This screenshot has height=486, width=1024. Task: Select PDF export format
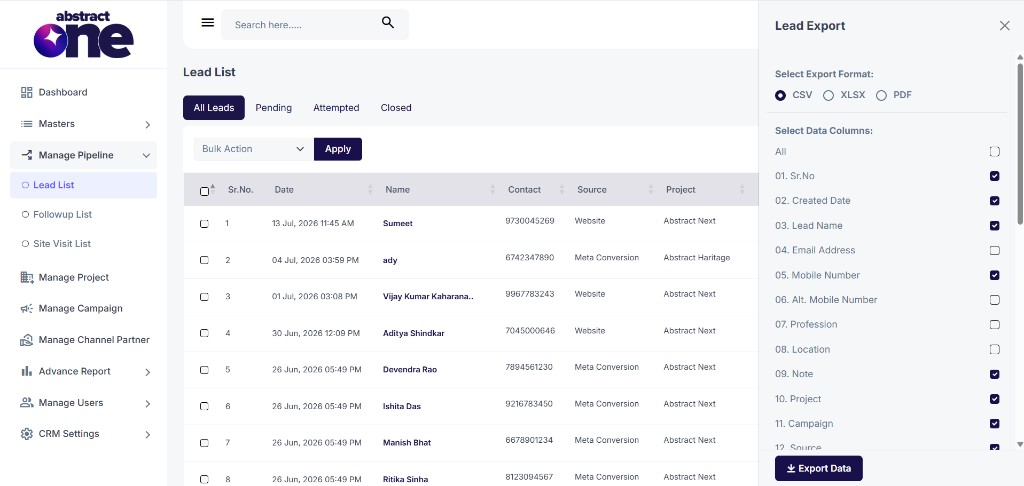(882, 95)
